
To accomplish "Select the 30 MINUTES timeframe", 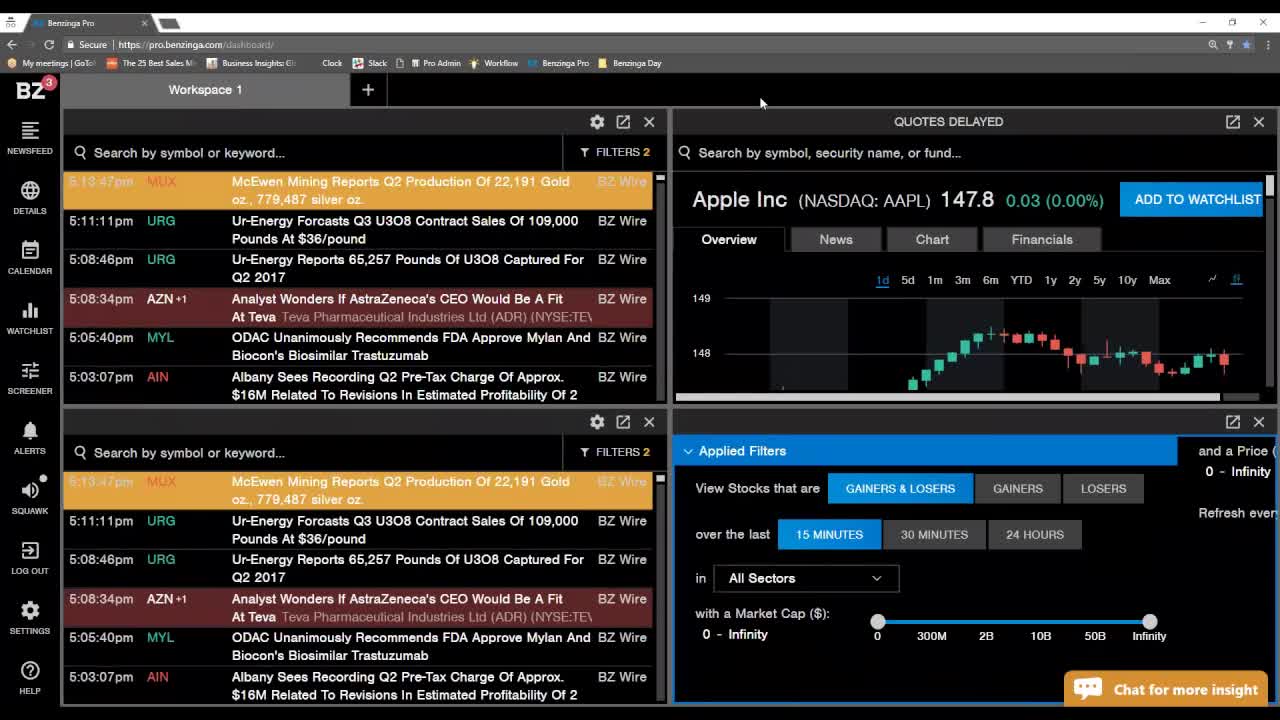I will click(x=934, y=534).
